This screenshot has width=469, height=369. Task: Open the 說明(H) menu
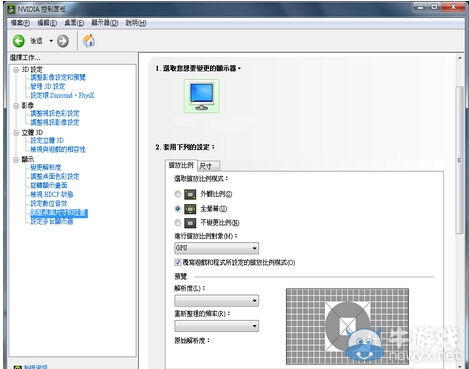(x=136, y=23)
